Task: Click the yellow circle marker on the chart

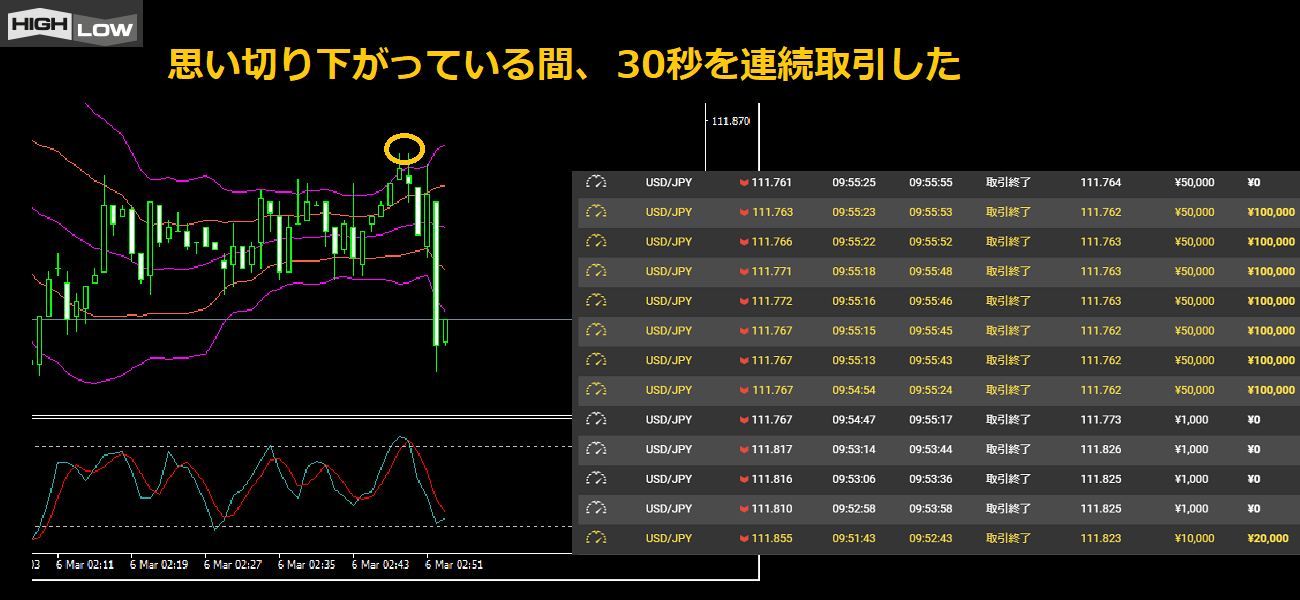Action: 403,149
